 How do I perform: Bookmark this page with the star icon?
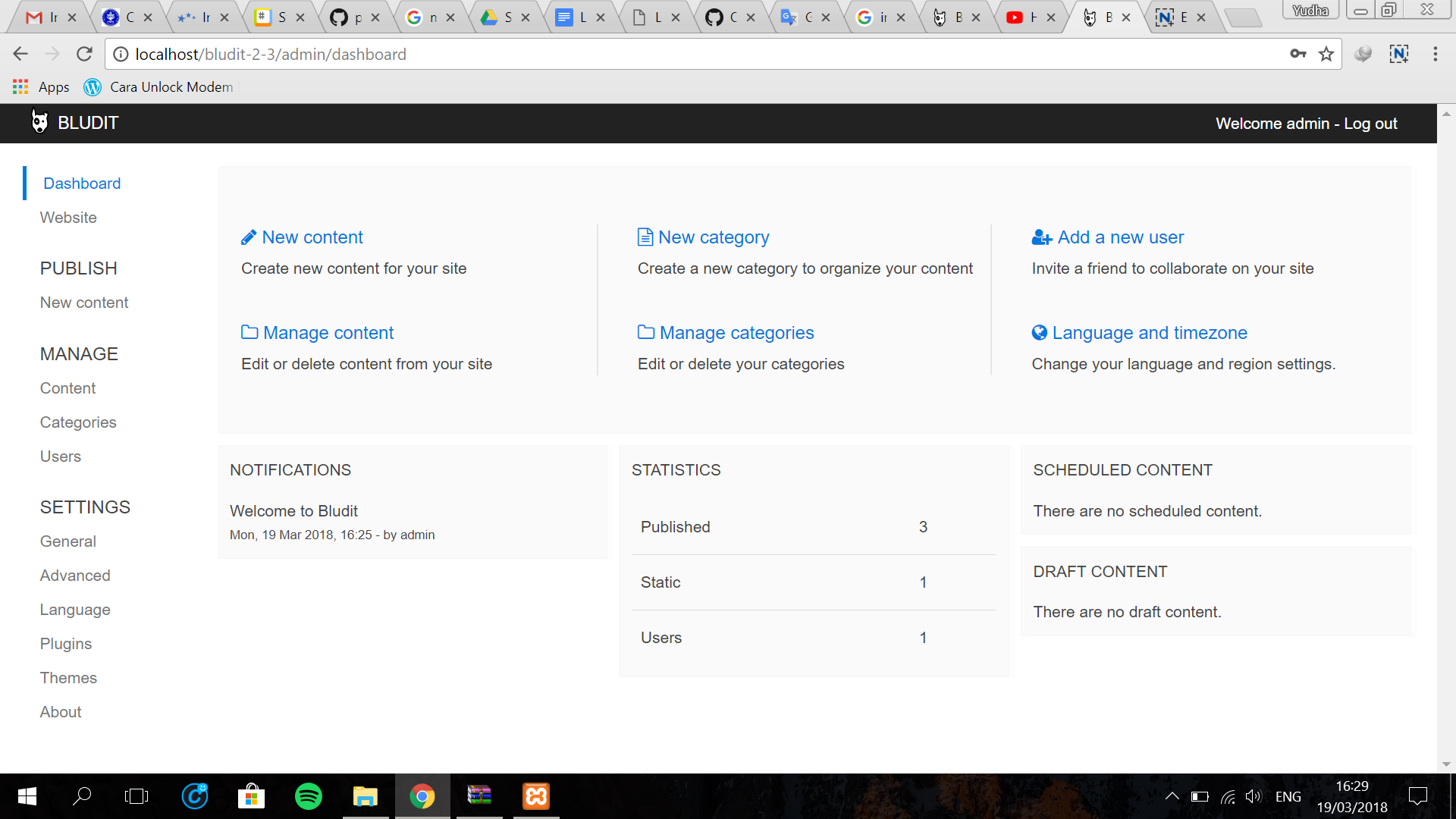click(x=1326, y=54)
